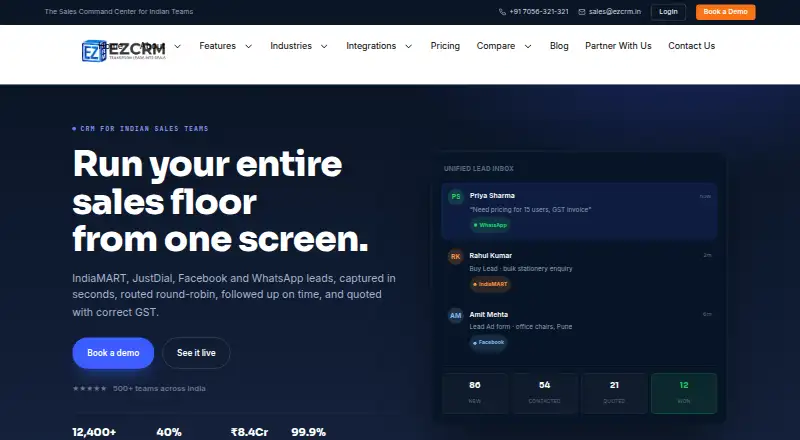The height and width of the screenshot is (440, 800).
Task: Click the sales@ezcrm.in email link
Action: point(615,12)
